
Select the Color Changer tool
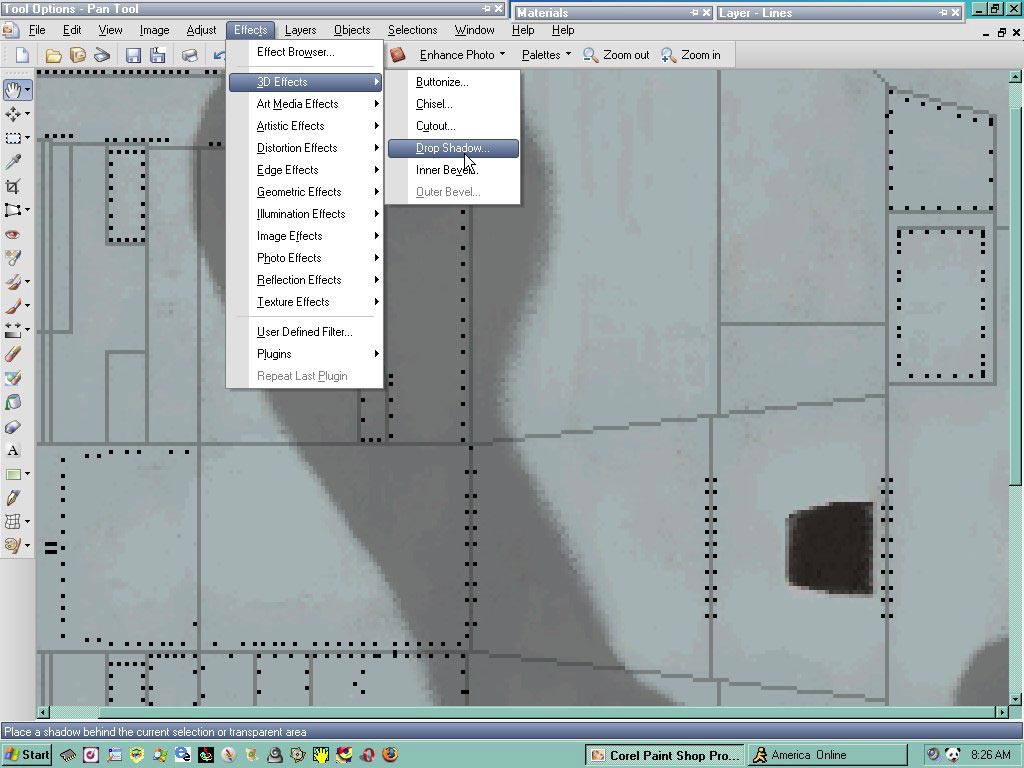[x=13, y=426]
